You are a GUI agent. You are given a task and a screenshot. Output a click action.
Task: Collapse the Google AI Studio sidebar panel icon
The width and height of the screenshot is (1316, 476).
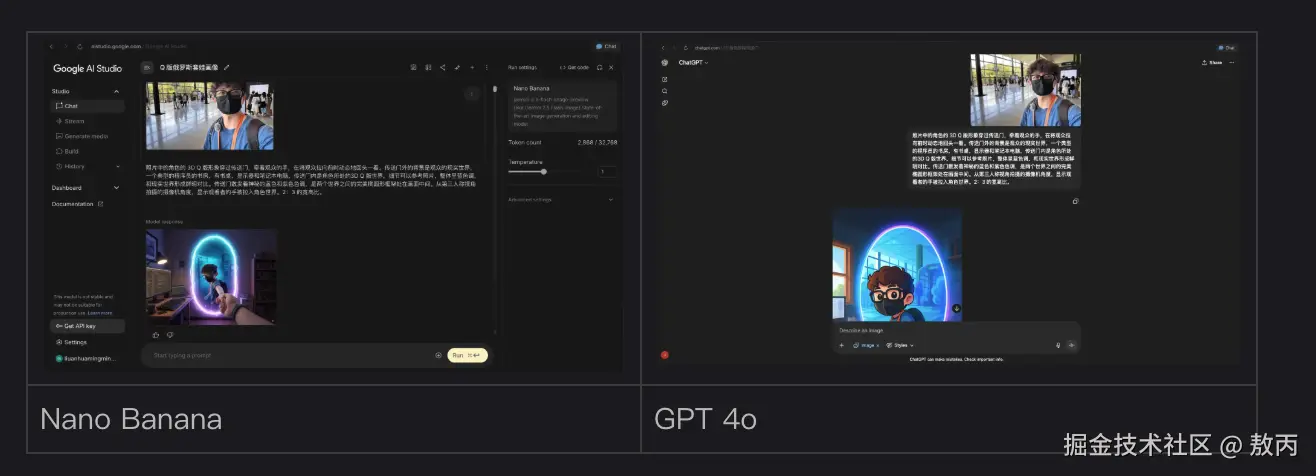[x=147, y=67]
